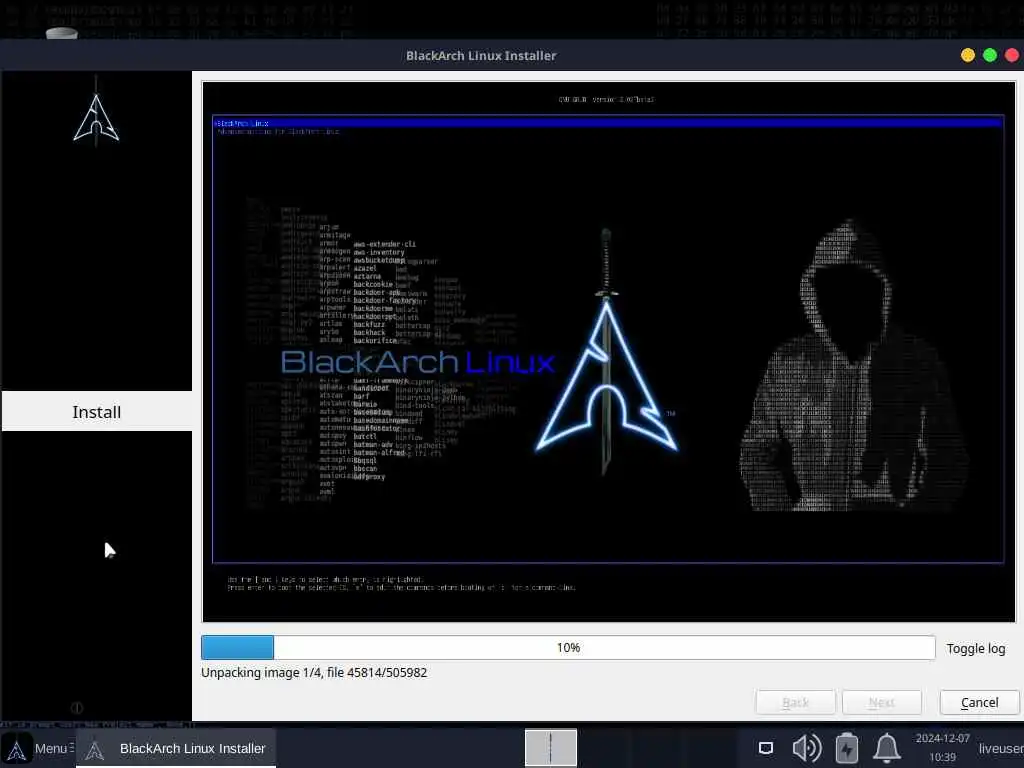Click the battery charging tray icon
Screen dimensions: 1024x768
[x=846, y=748]
